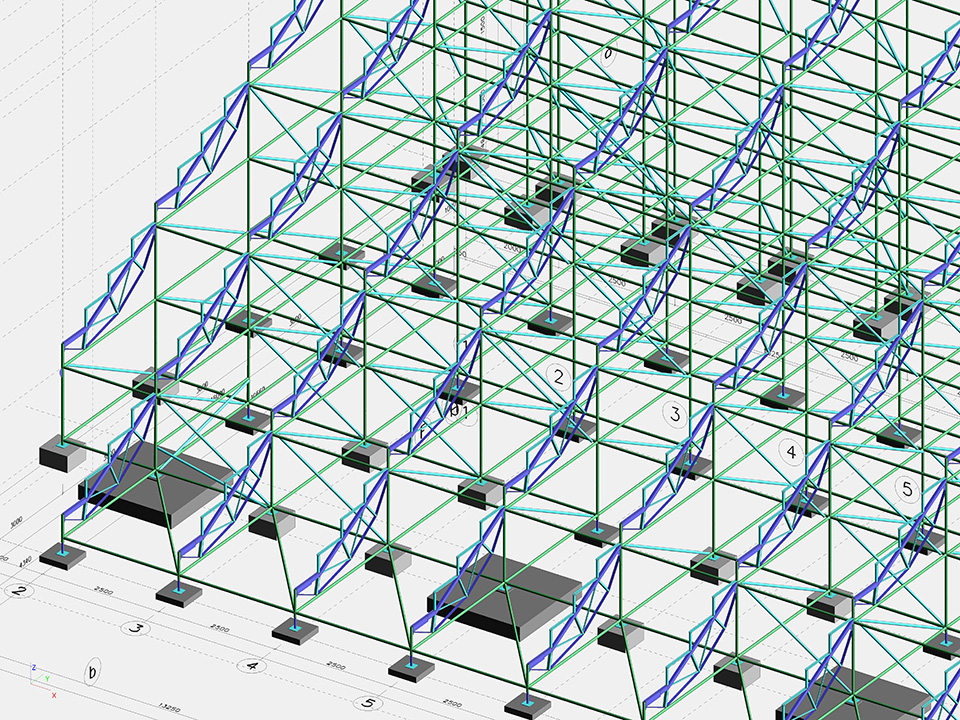Screen dimensions: 960x720
Task: Select grid bubble 3 on the lower-left ground axis
Action: [136, 628]
